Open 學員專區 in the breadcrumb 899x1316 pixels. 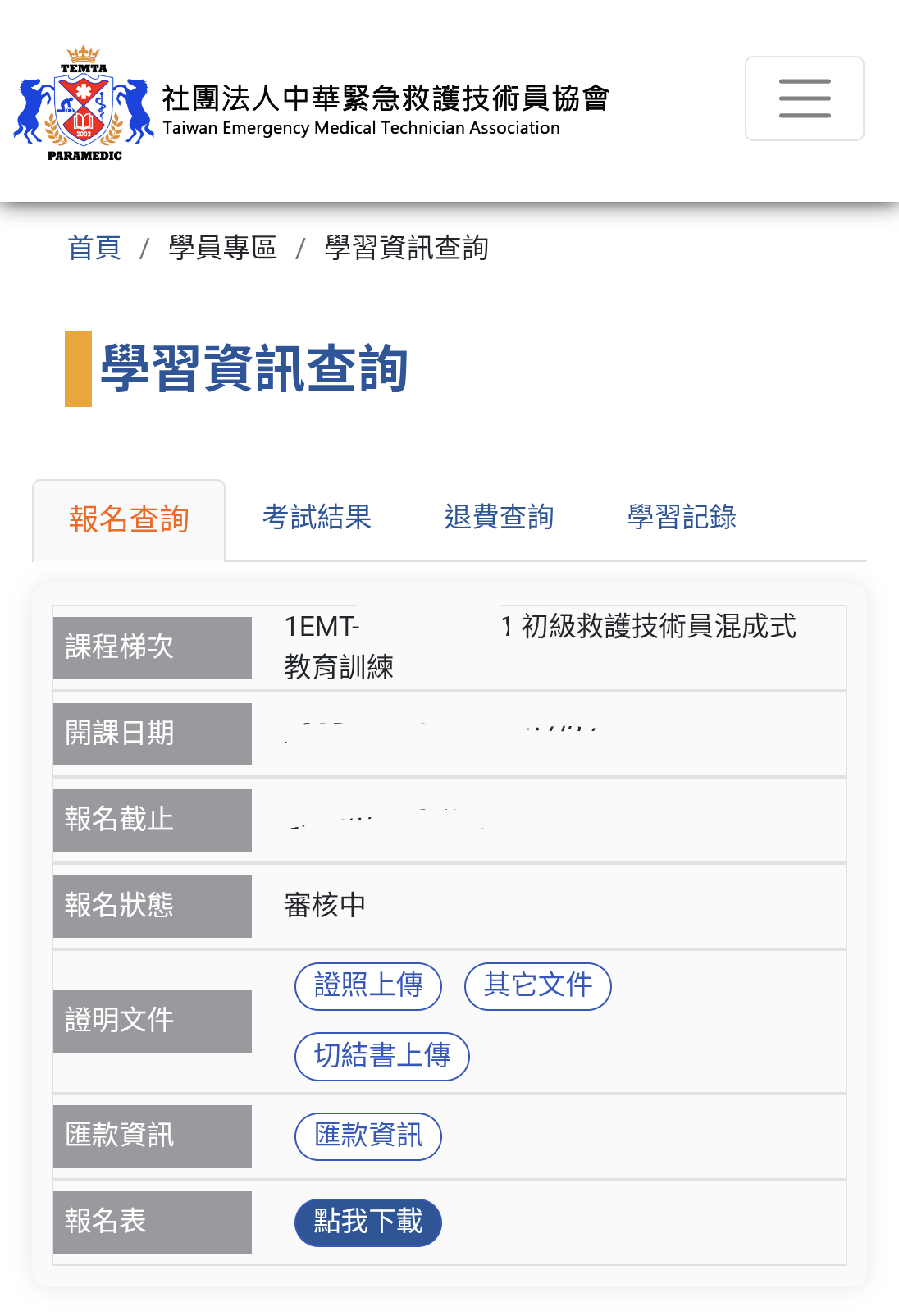point(222,248)
